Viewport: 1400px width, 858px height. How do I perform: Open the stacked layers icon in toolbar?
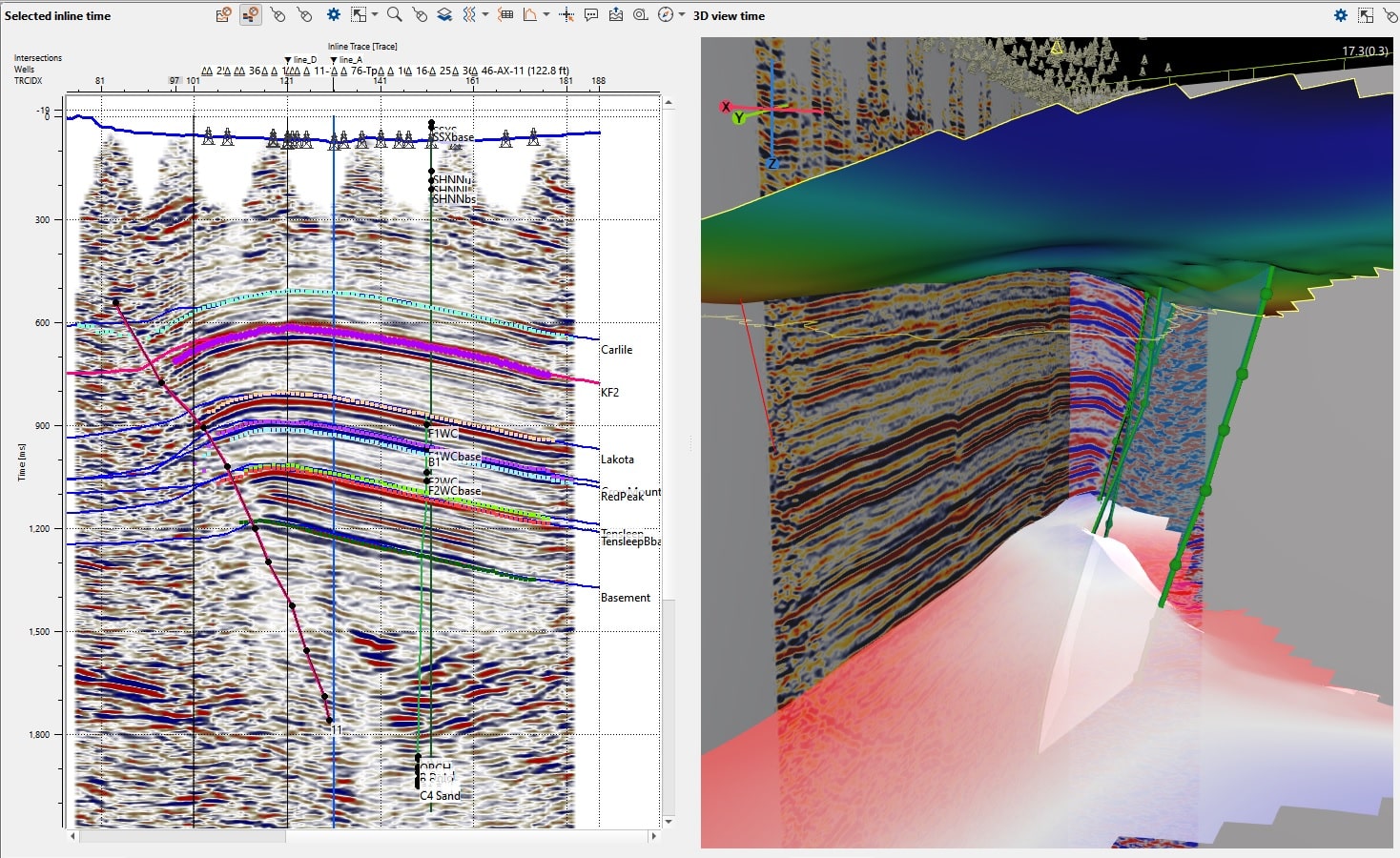point(444,14)
